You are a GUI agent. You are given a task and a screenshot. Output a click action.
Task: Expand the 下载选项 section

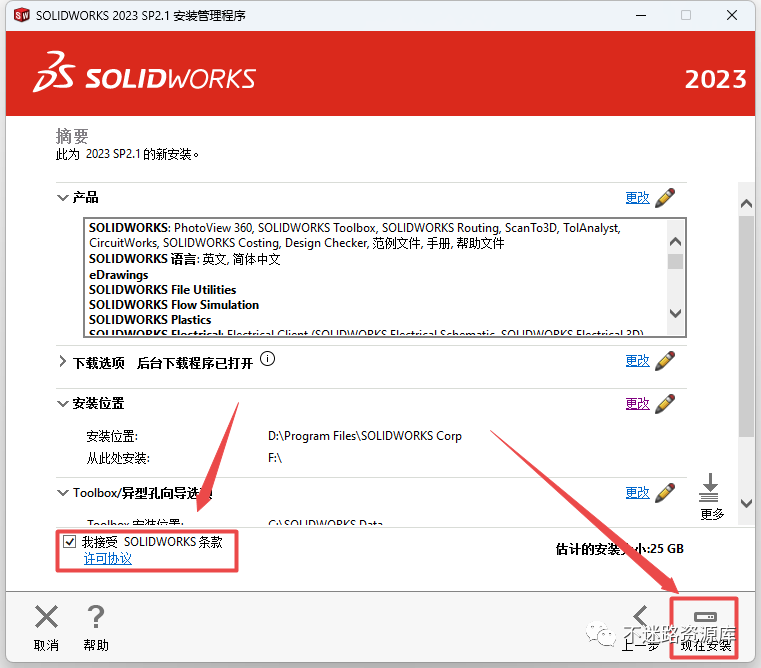(x=63, y=361)
